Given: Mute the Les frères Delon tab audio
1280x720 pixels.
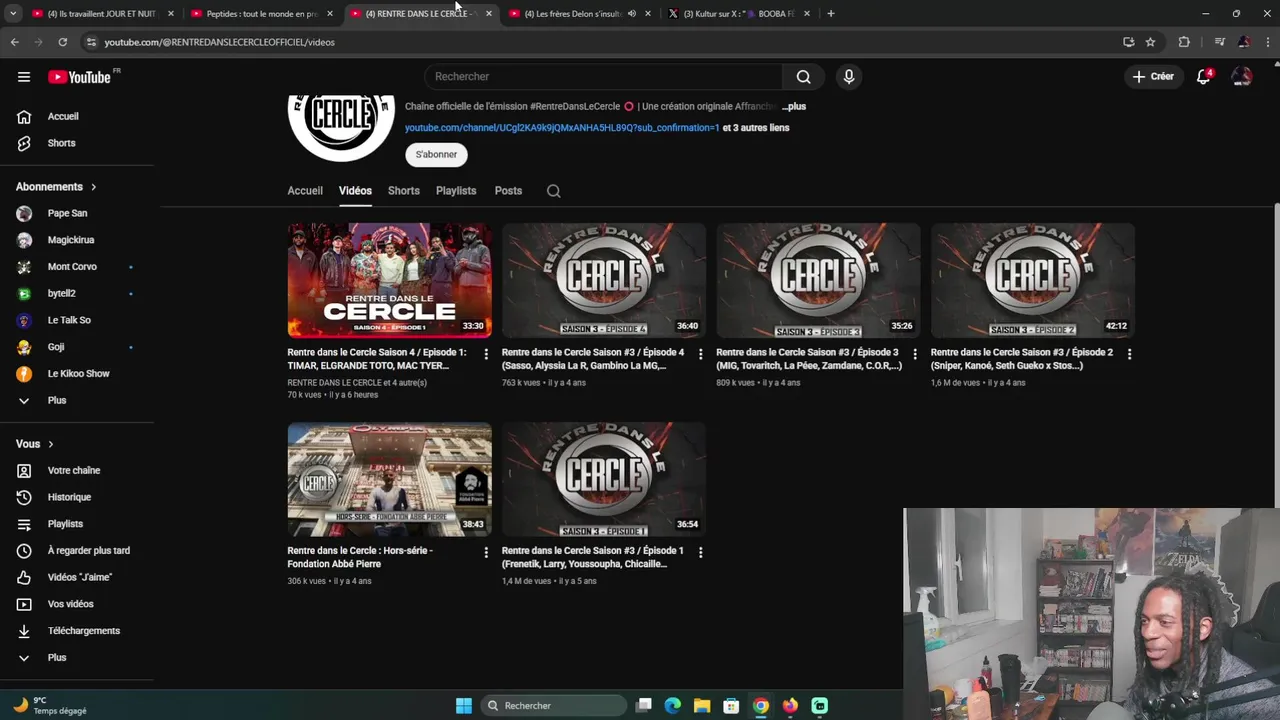Looking at the screenshot, I should click(631, 14).
